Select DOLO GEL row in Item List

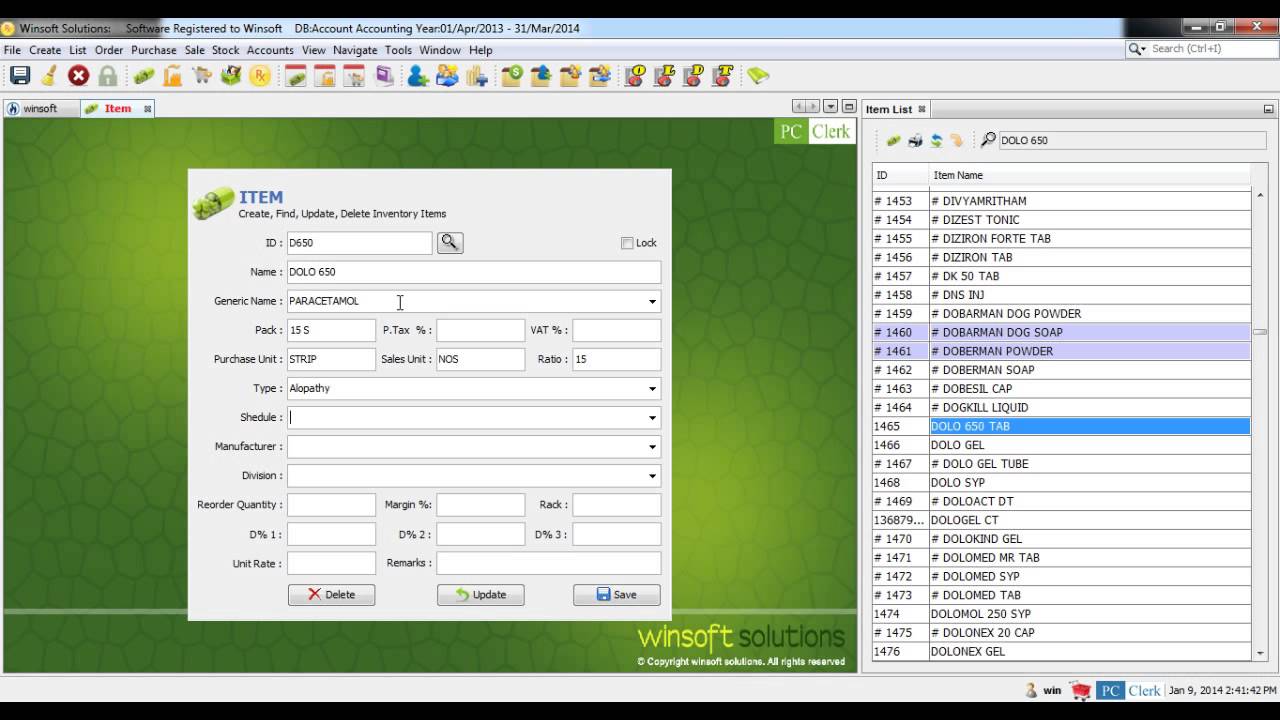pyautogui.click(x=1061, y=445)
